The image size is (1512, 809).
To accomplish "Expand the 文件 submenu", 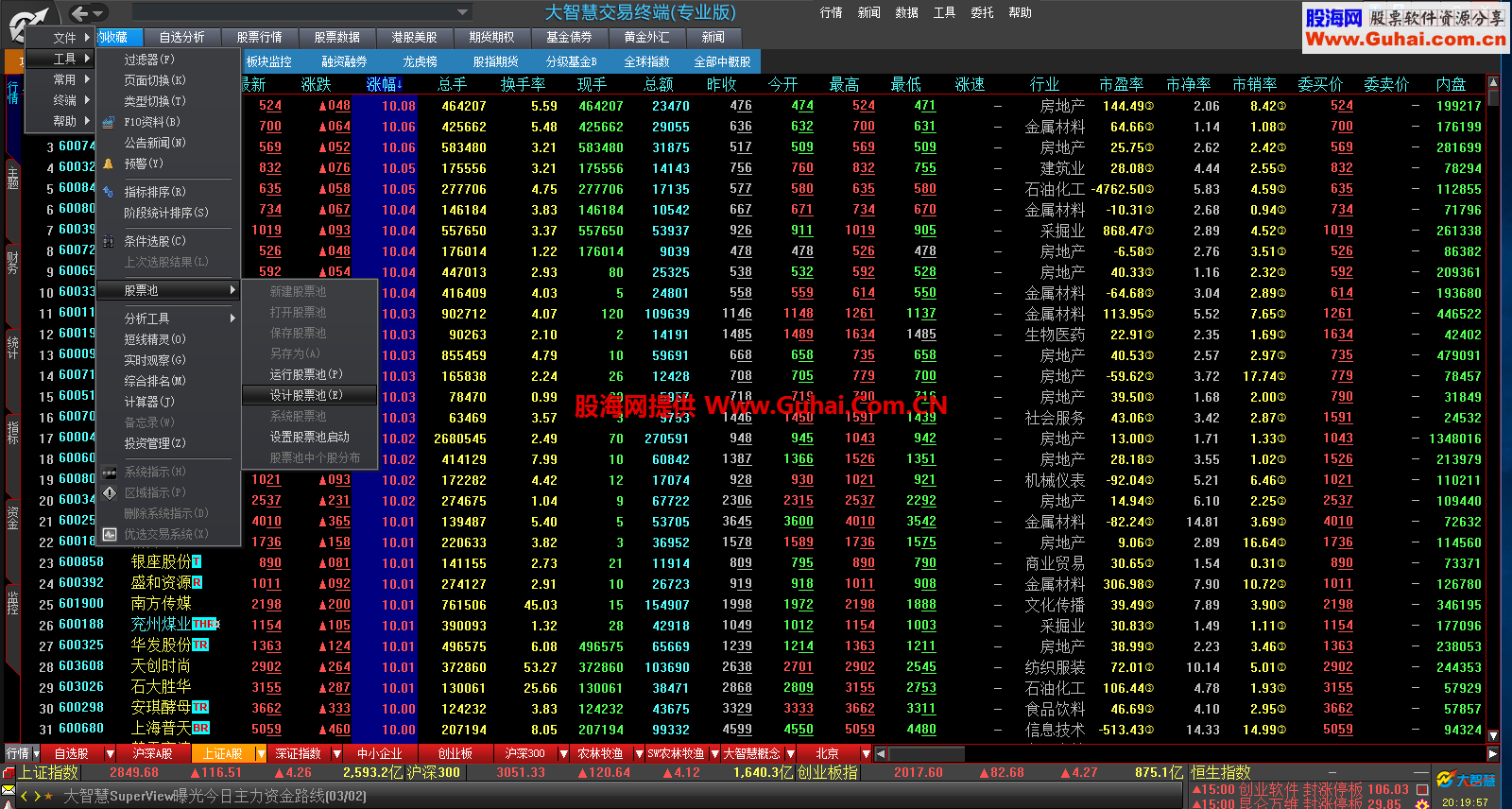I will [x=88, y=38].
